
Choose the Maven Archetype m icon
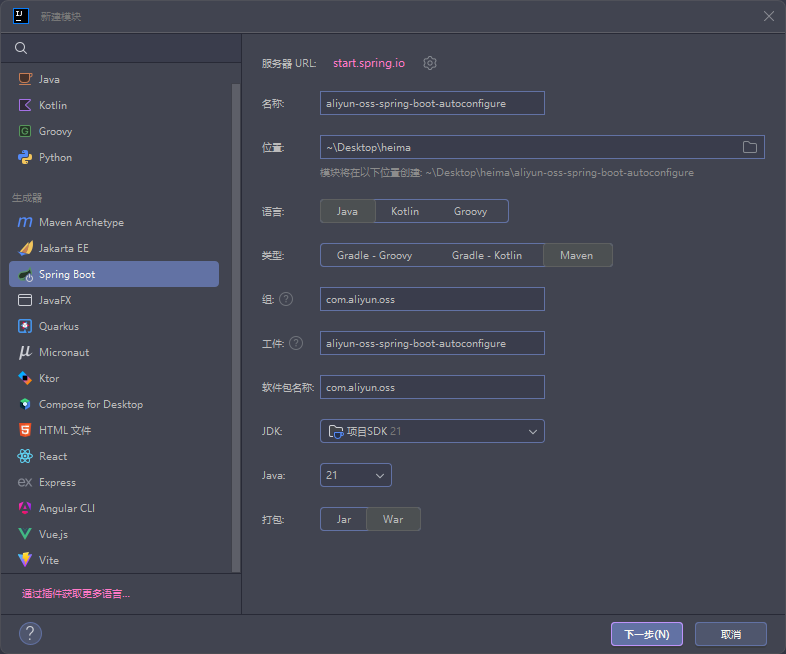25,222
